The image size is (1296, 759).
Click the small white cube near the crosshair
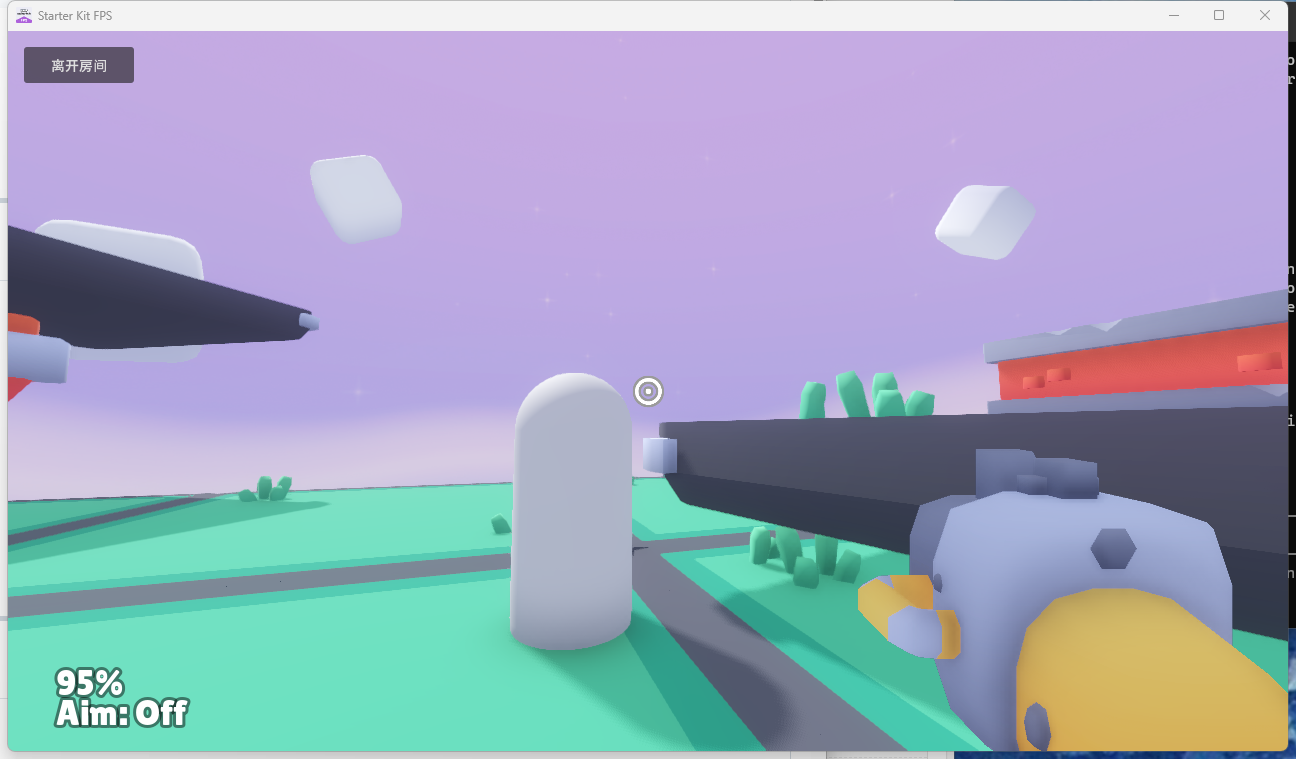point(662,453)
